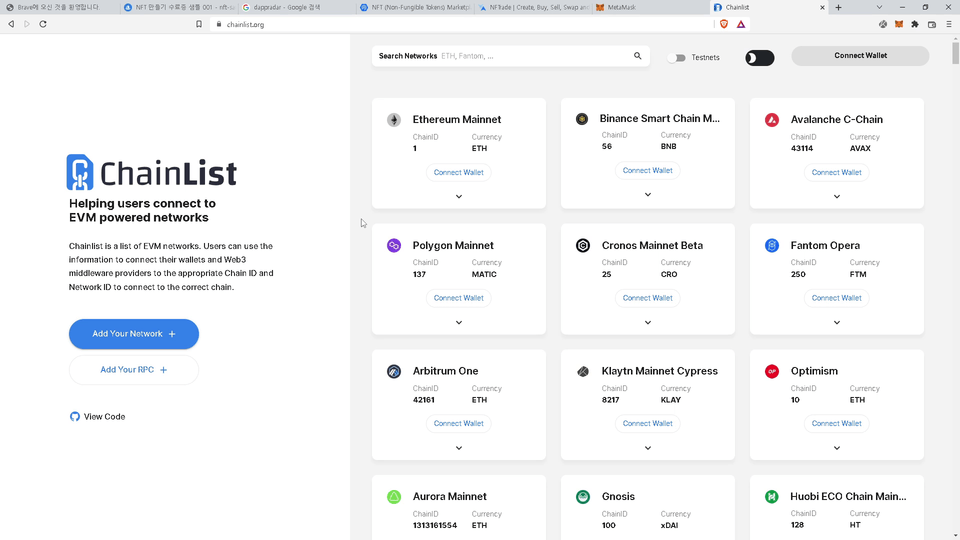The width and height of the screenshot is (960, 540).
Task: Switch to the NFTrade tab
Action: (x=532, y=7)
